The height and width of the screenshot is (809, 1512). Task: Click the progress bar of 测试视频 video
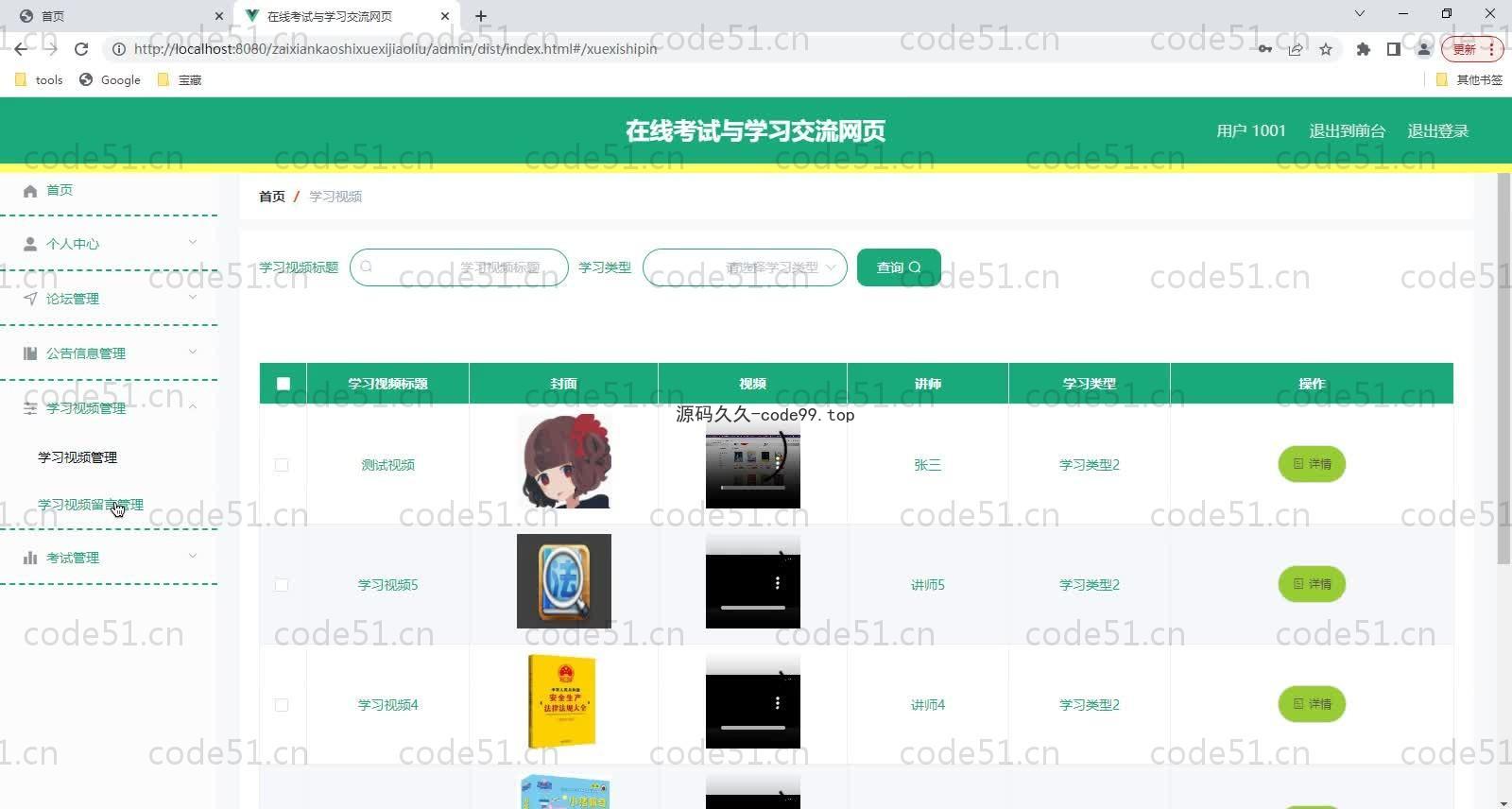[x=753, y=488]
